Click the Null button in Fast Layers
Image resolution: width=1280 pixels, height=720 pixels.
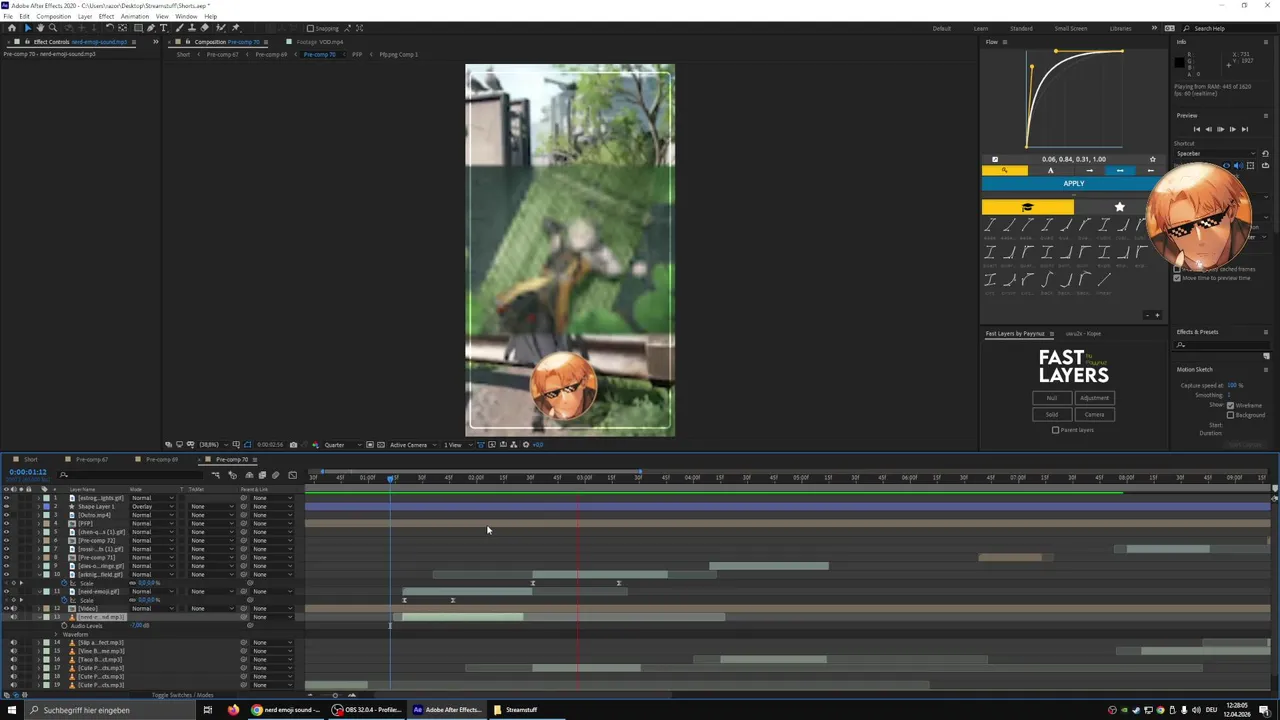click(x=1052, y=397)
